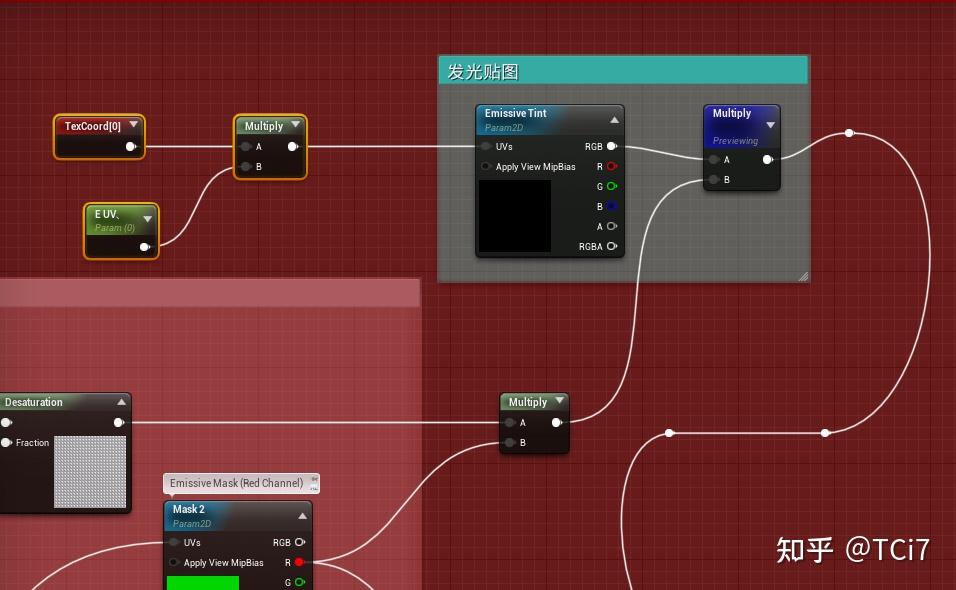This screenshot has height=590, width=956.
Task: Click the E UV param output pin
Action: coord(144,247)
